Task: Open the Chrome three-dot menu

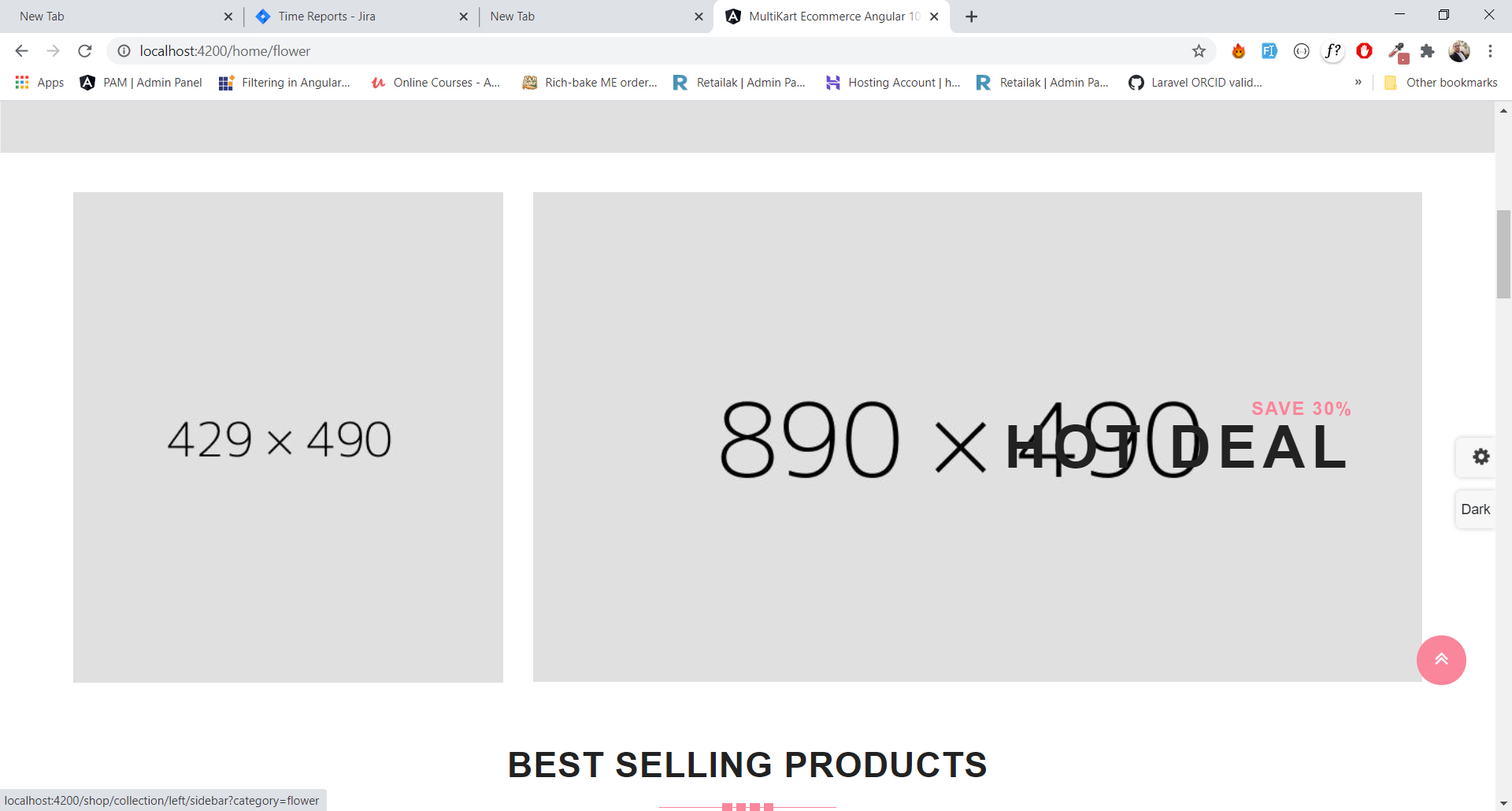Action: click(x=1490, y=51)
